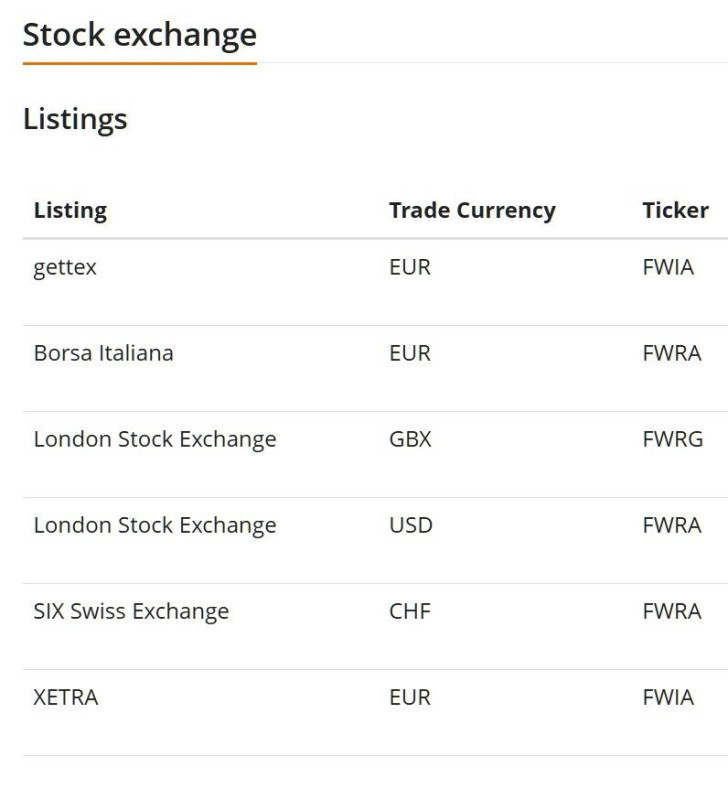Viewport: 728px width, 800px height.
Task: Select the Borsa Italiana listing name
Action: pos(104,353)
